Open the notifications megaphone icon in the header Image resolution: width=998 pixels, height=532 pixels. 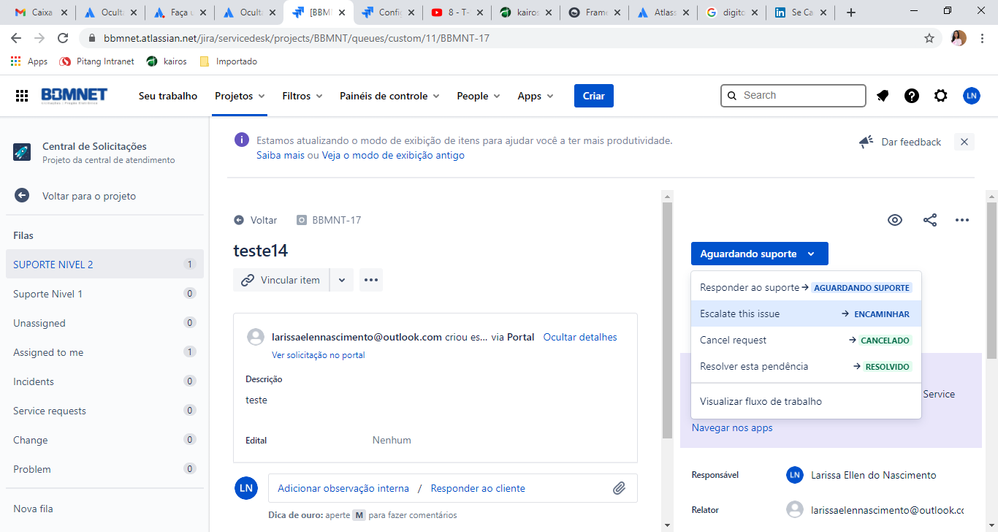click(x=882, y=95)
